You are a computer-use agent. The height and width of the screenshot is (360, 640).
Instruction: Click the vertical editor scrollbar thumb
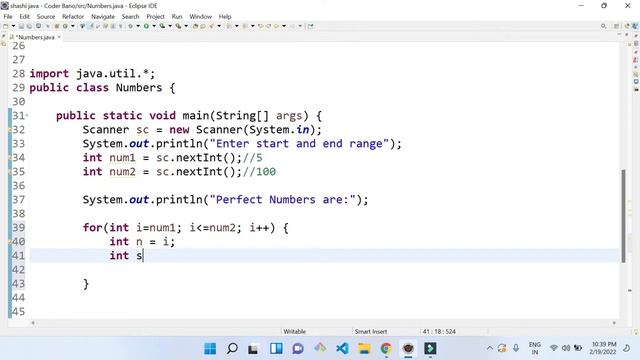point(623,216)
